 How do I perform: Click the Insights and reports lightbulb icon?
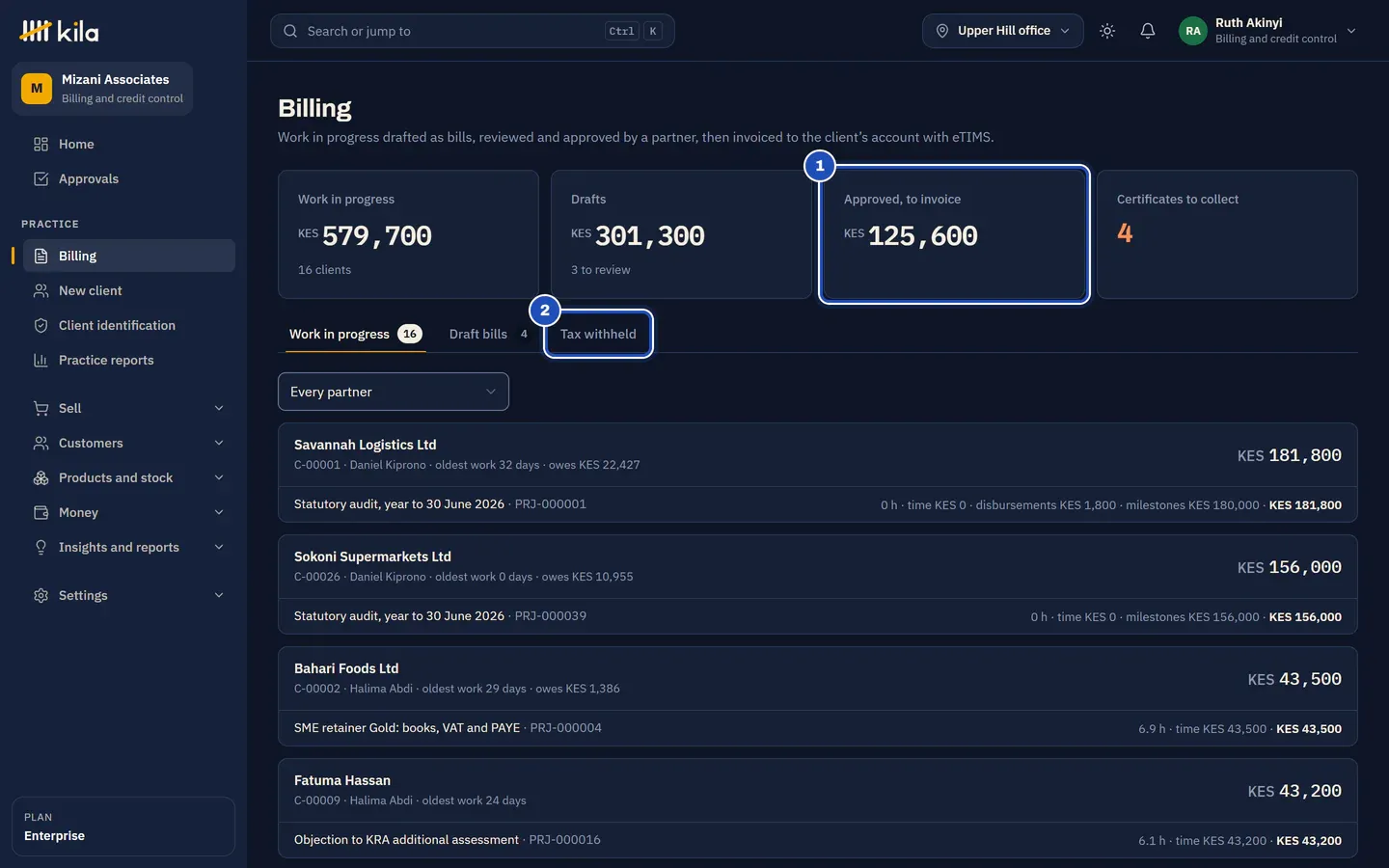click(41, 547)
